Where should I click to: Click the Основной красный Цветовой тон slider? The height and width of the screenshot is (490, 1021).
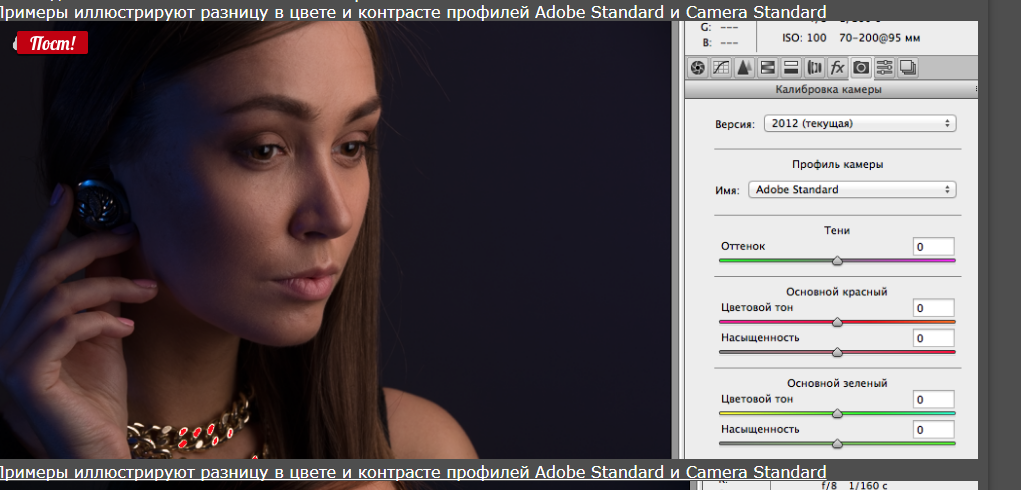pos(837,322)
